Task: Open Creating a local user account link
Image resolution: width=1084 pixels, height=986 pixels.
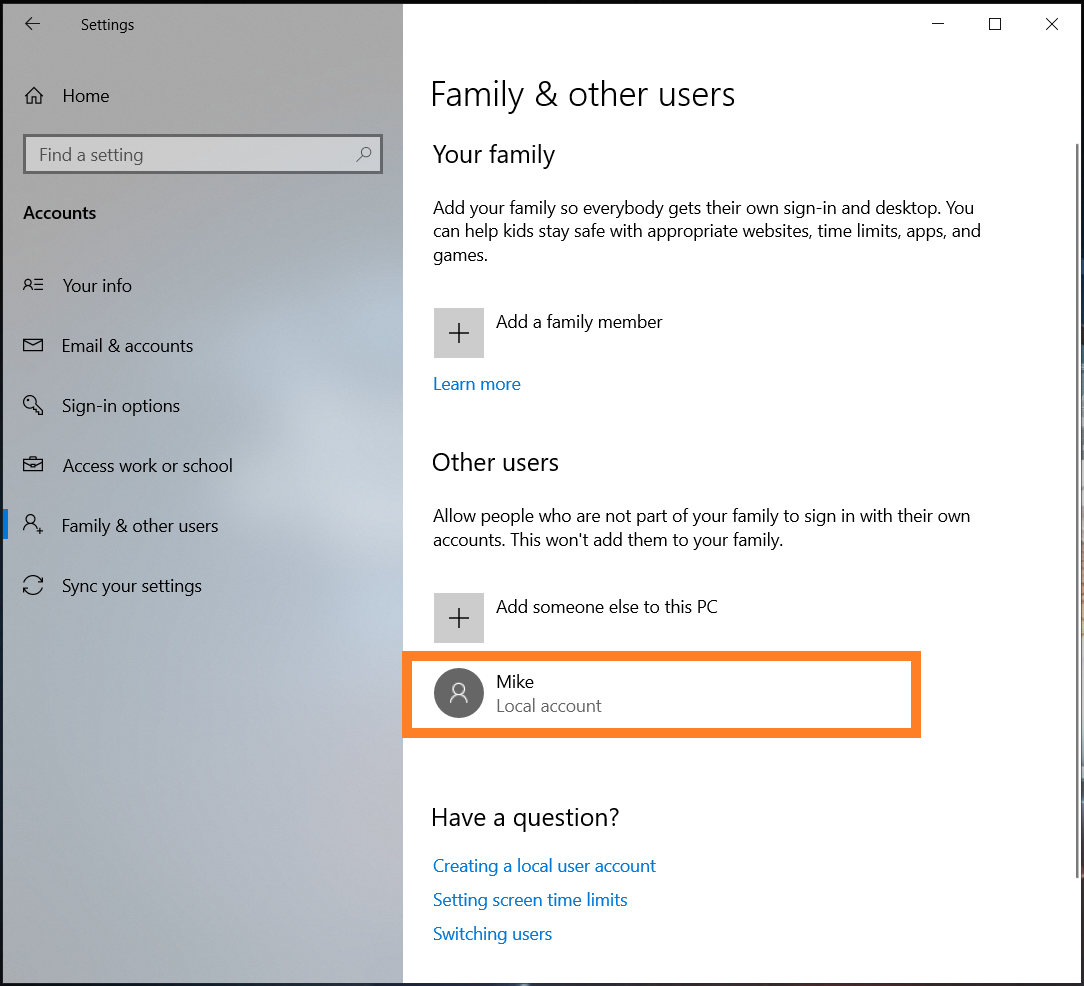Action: point(544,866)
